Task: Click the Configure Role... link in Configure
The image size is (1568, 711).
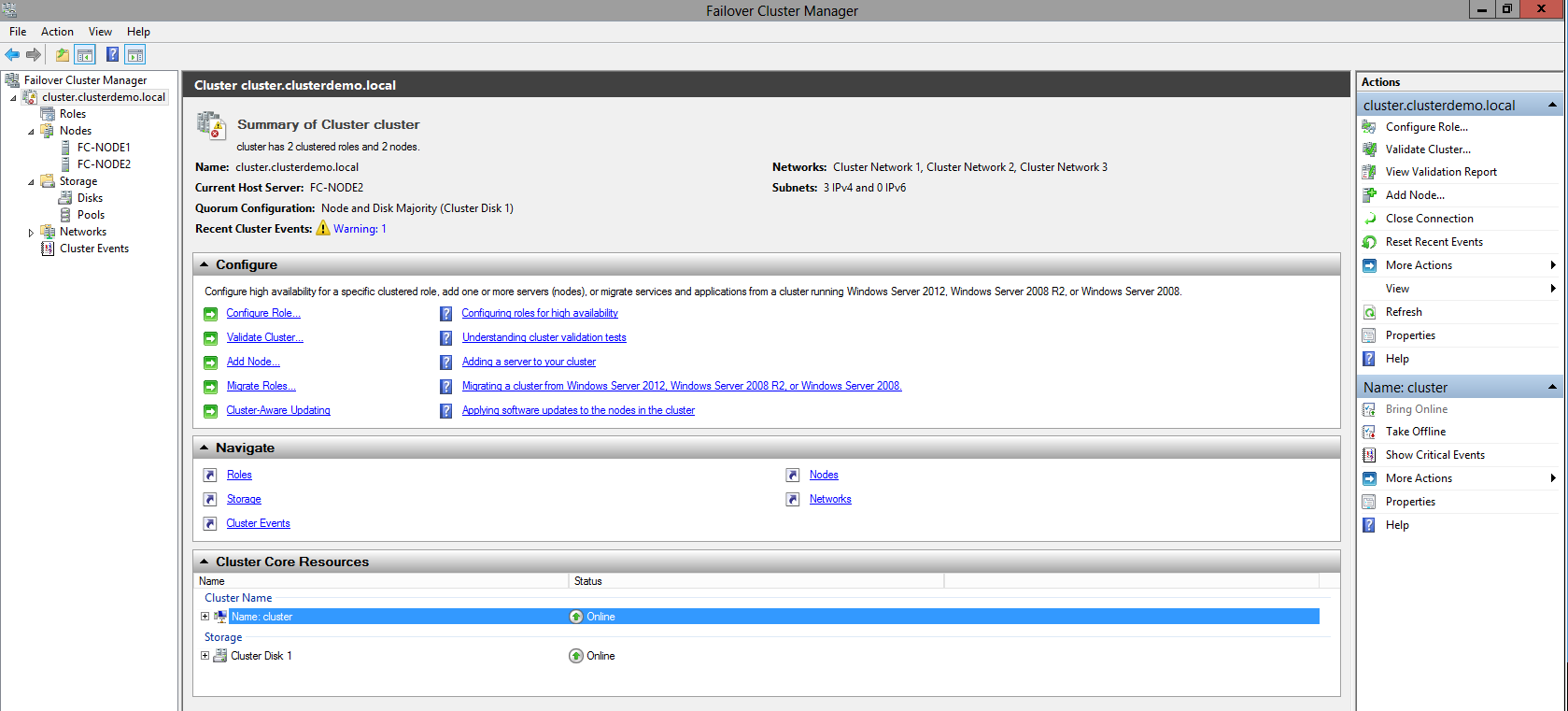Action: [x=263, y=314]
